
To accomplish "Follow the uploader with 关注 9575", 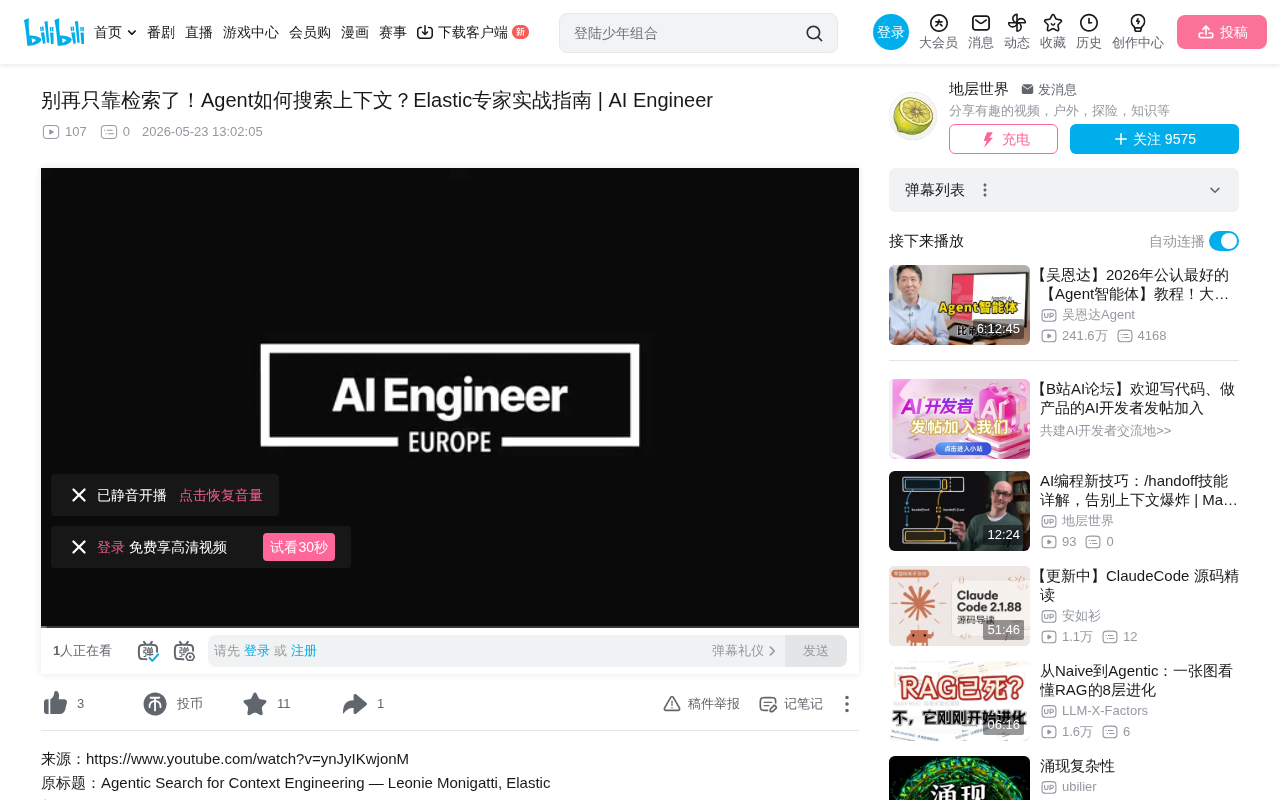I will tap(1154, 139).
